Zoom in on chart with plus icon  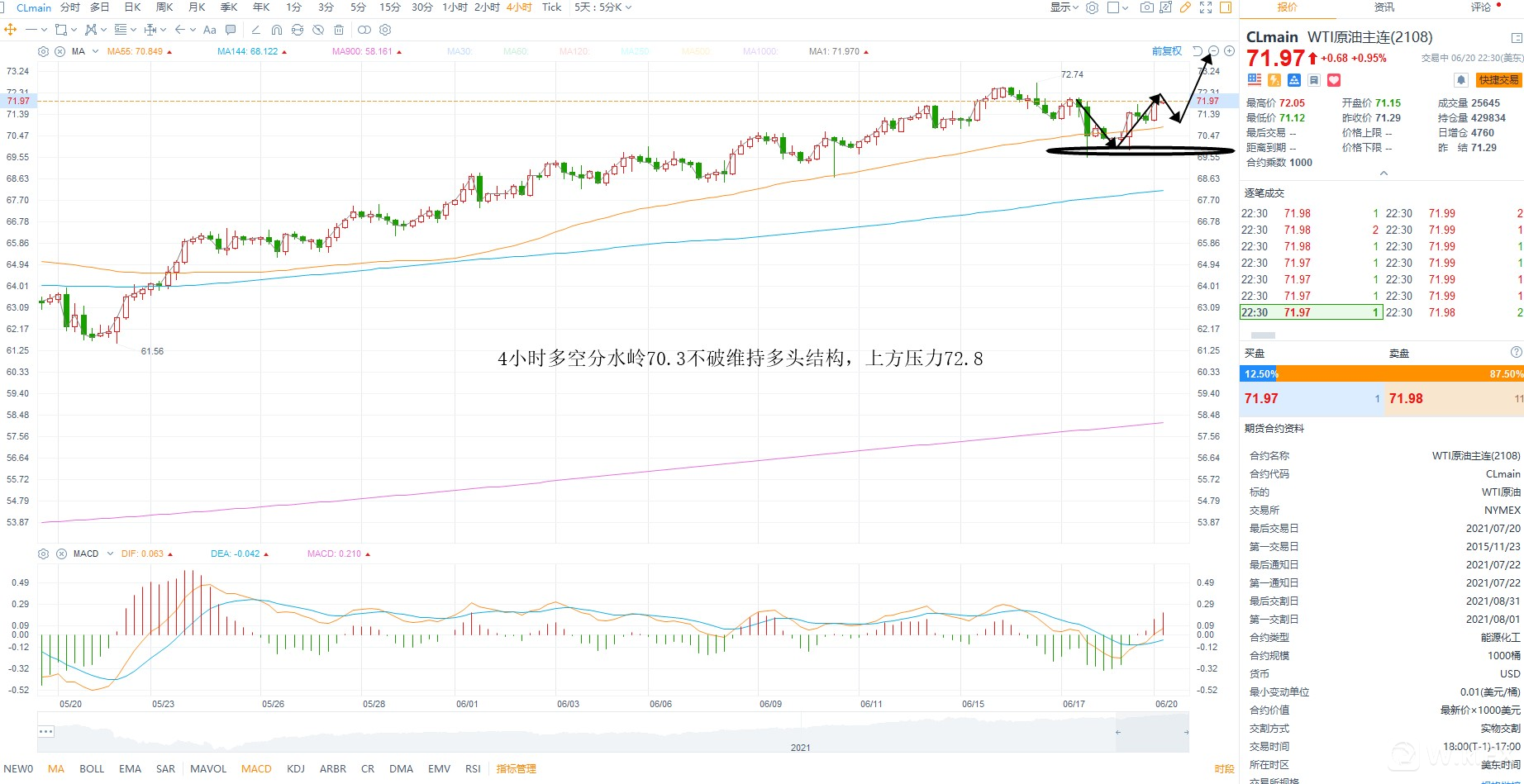point(1230,51)
